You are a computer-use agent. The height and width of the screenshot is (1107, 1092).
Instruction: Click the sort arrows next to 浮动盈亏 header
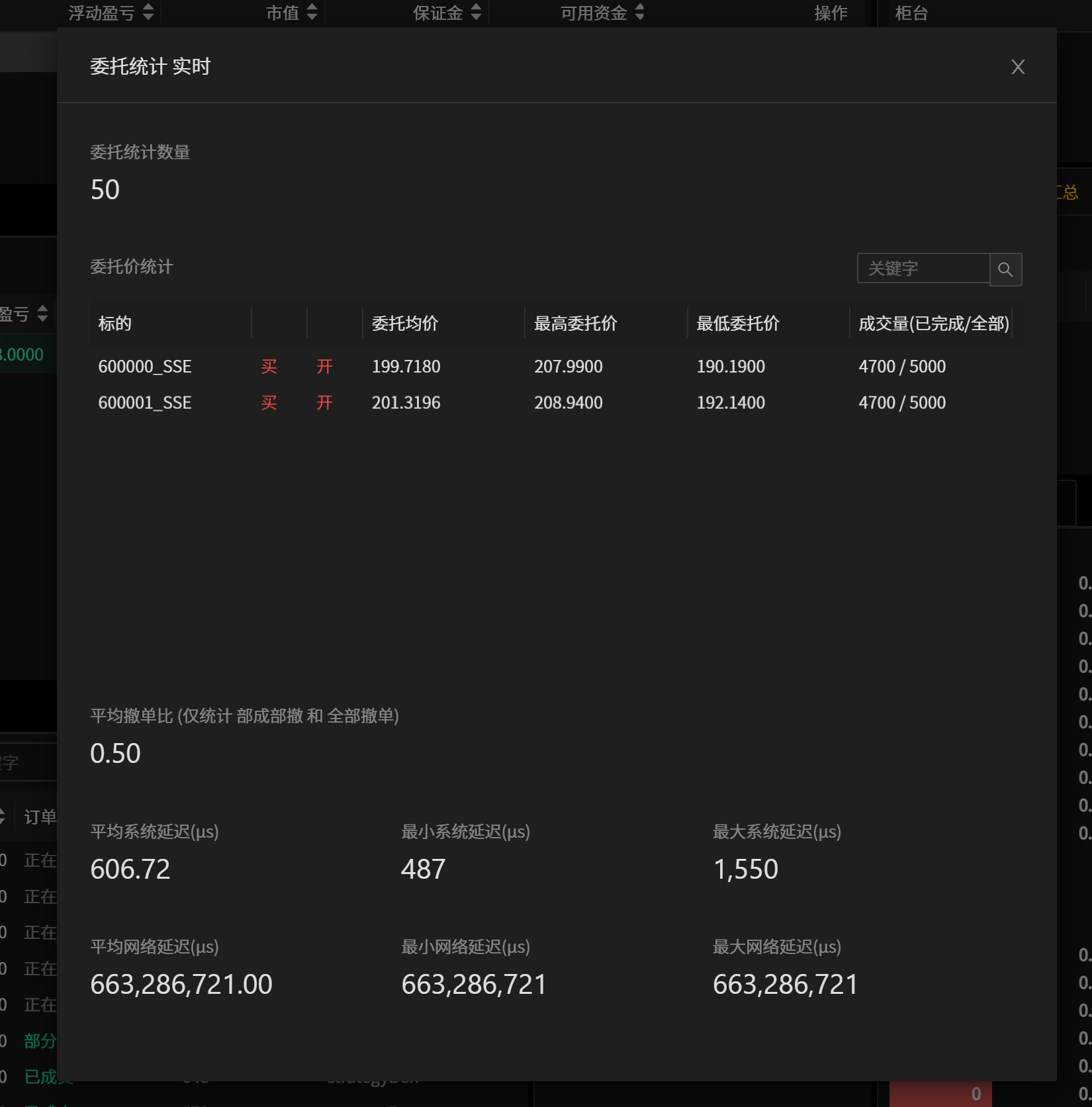[148, 12]
